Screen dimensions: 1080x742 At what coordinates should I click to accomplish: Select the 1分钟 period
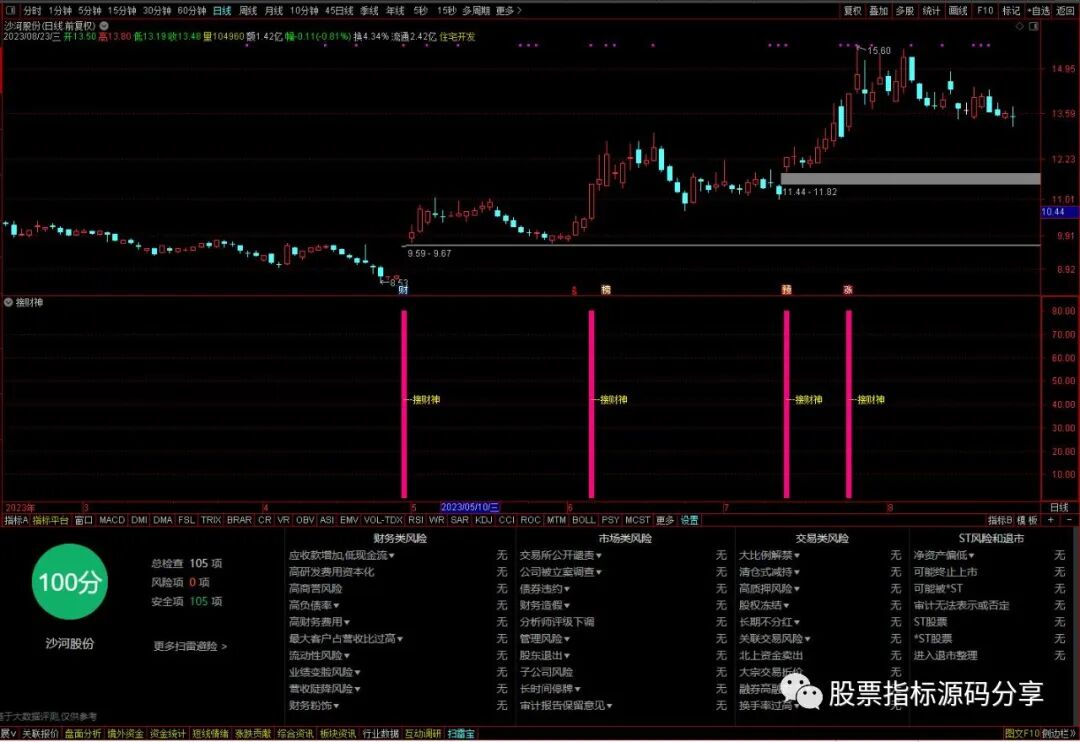coord(60,10)
